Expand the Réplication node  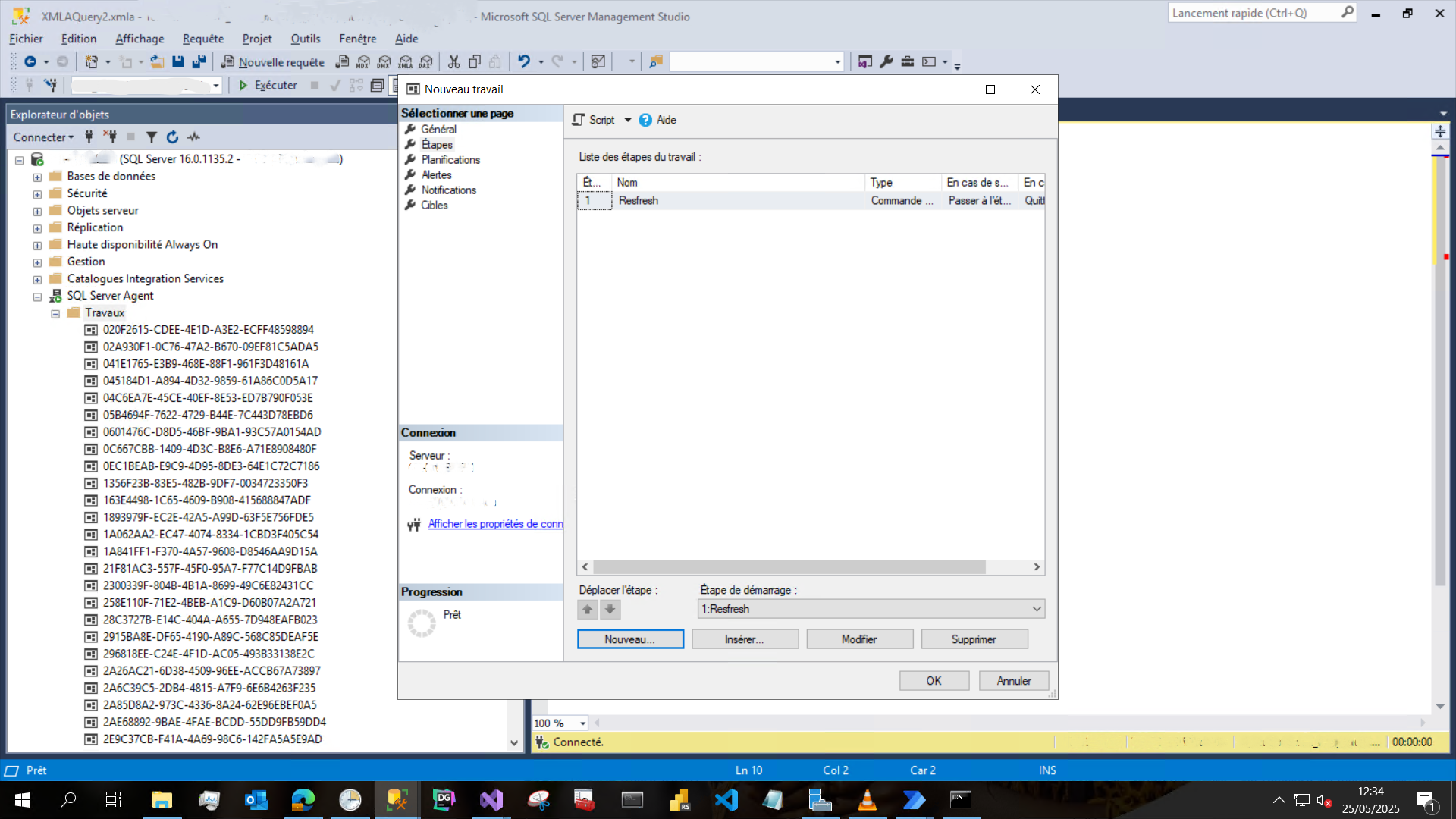pyautogui.click(x=37, y=228)
